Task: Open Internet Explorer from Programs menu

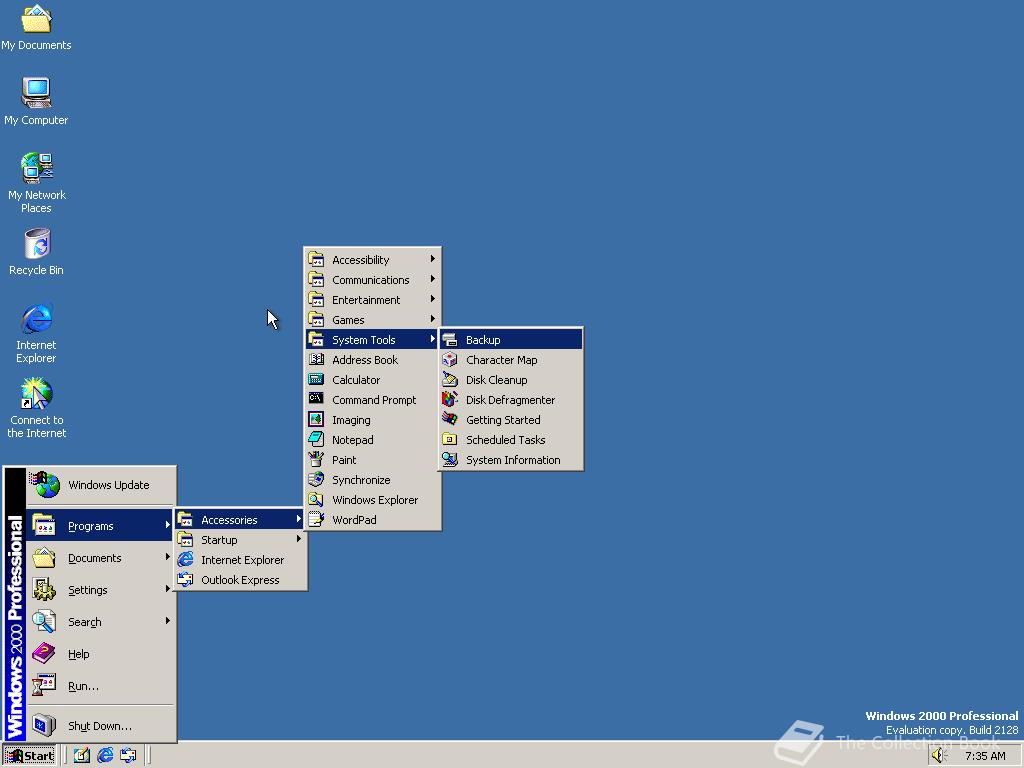Action: [x=240, y=560]
